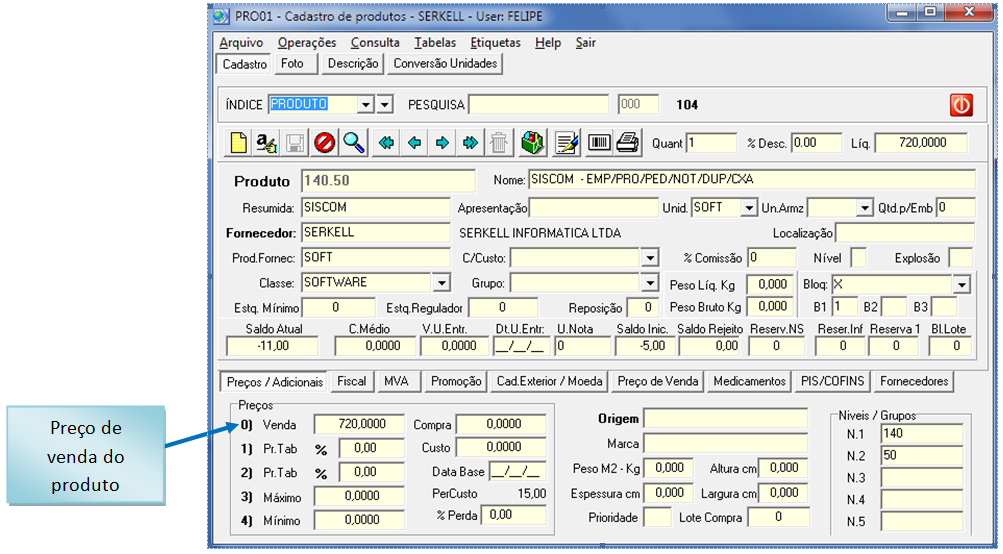The image size is (1003, 554).
Task: Click the trash delete icon
Action: (x=499, y=142)
